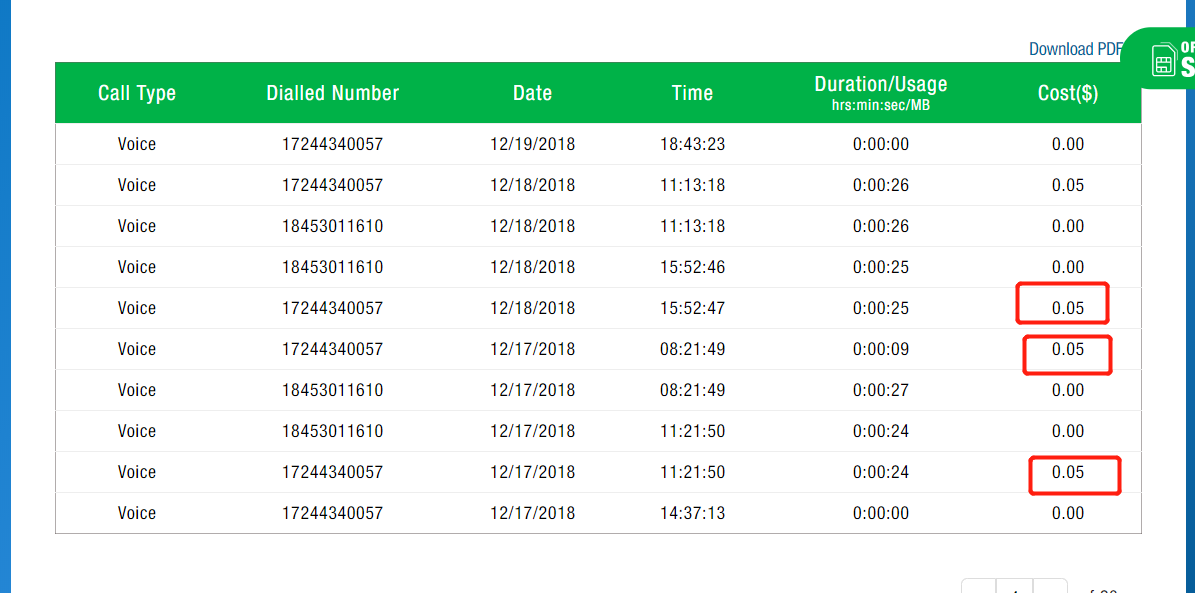
Task: Click the 0:00:09 duration cell
Action: tap(880, 349)
